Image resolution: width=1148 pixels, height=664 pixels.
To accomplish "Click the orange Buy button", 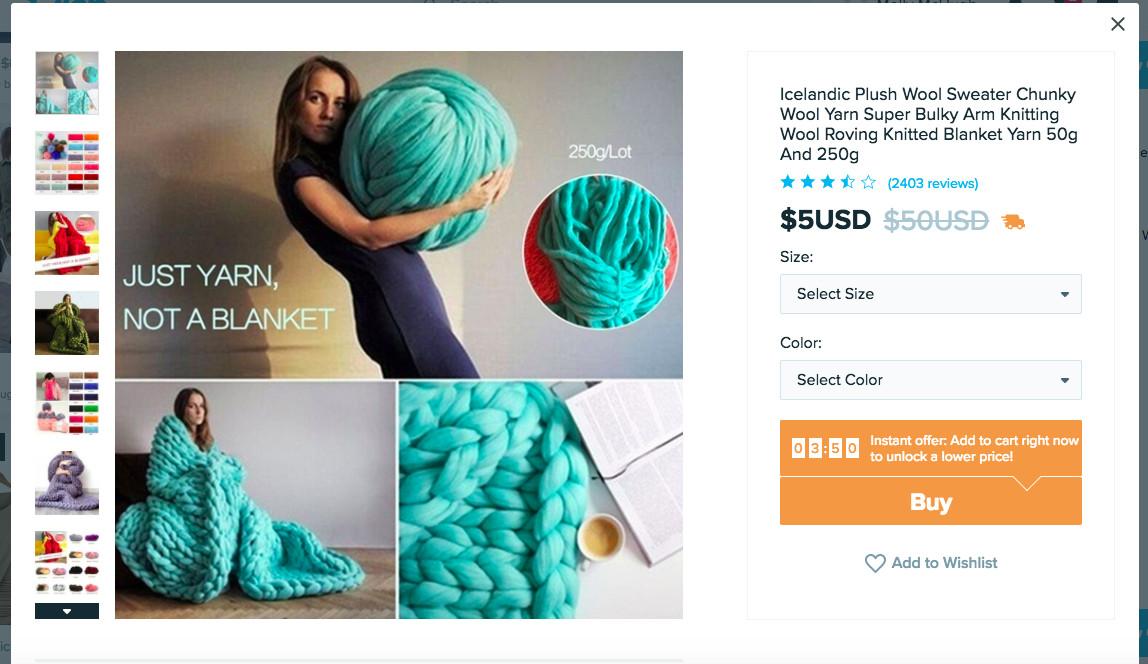I will coord(931,501).
